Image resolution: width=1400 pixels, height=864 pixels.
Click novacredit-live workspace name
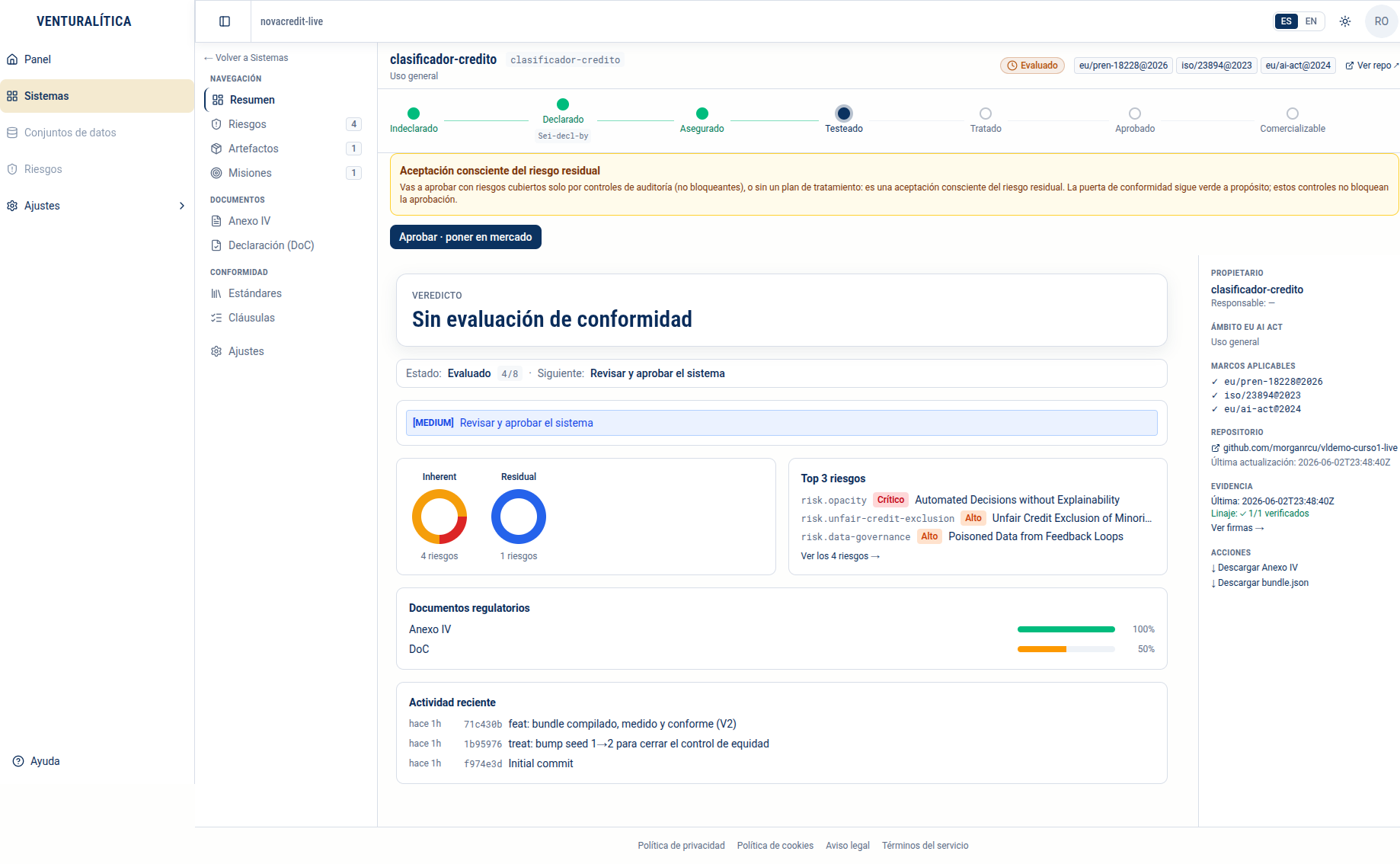coord(292,21)
